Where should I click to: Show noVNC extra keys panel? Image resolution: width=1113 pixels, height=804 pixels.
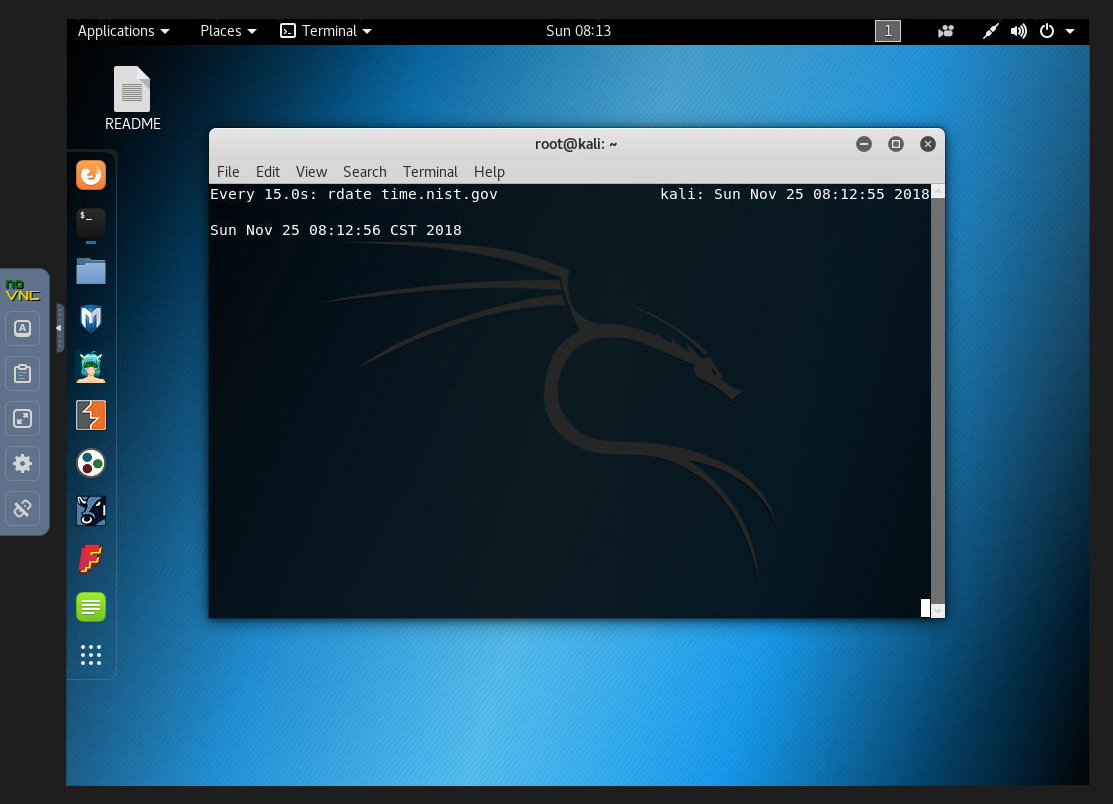tap(23, 329)
